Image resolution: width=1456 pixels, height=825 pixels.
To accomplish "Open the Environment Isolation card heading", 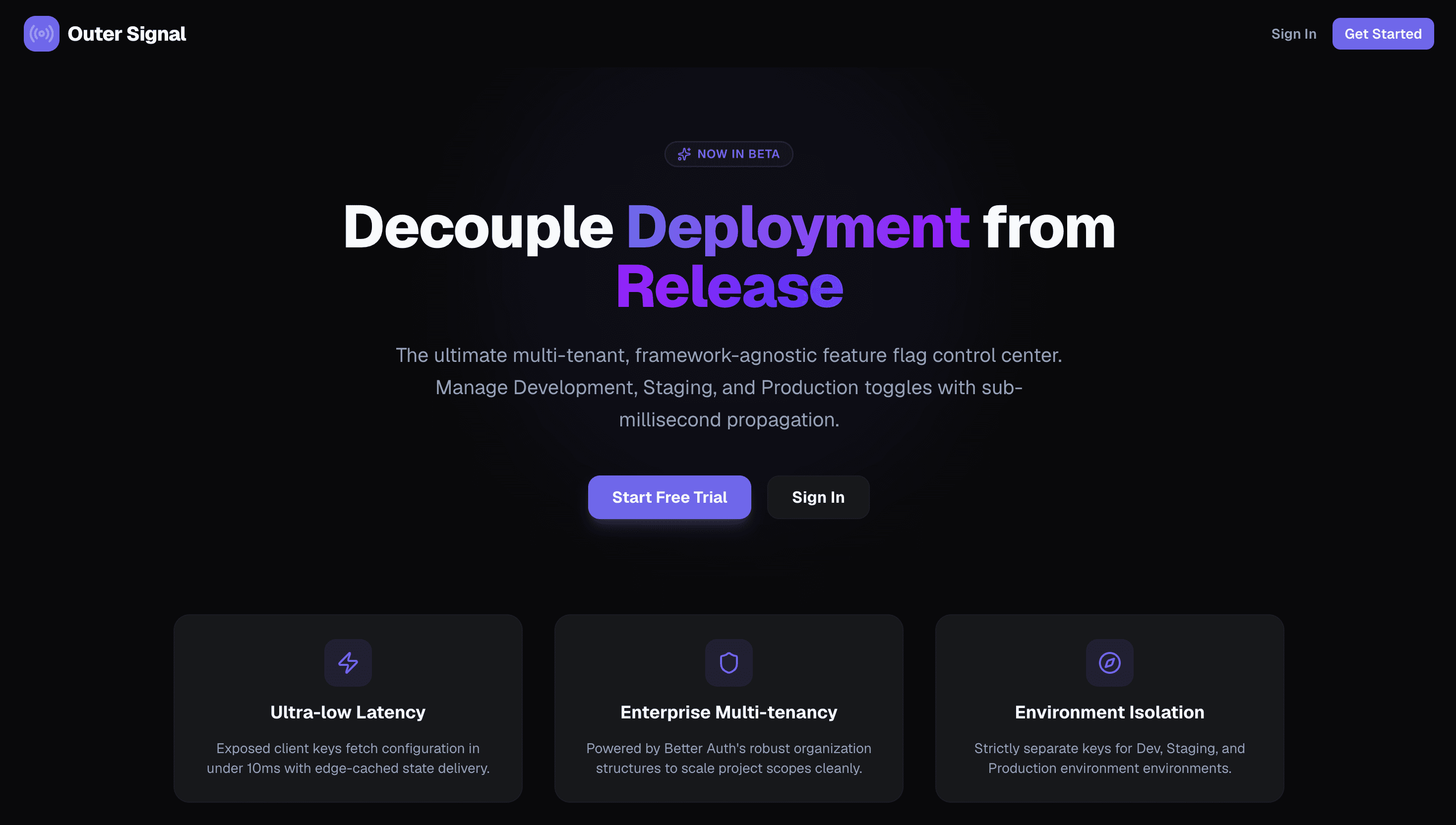I will 1109,712.
